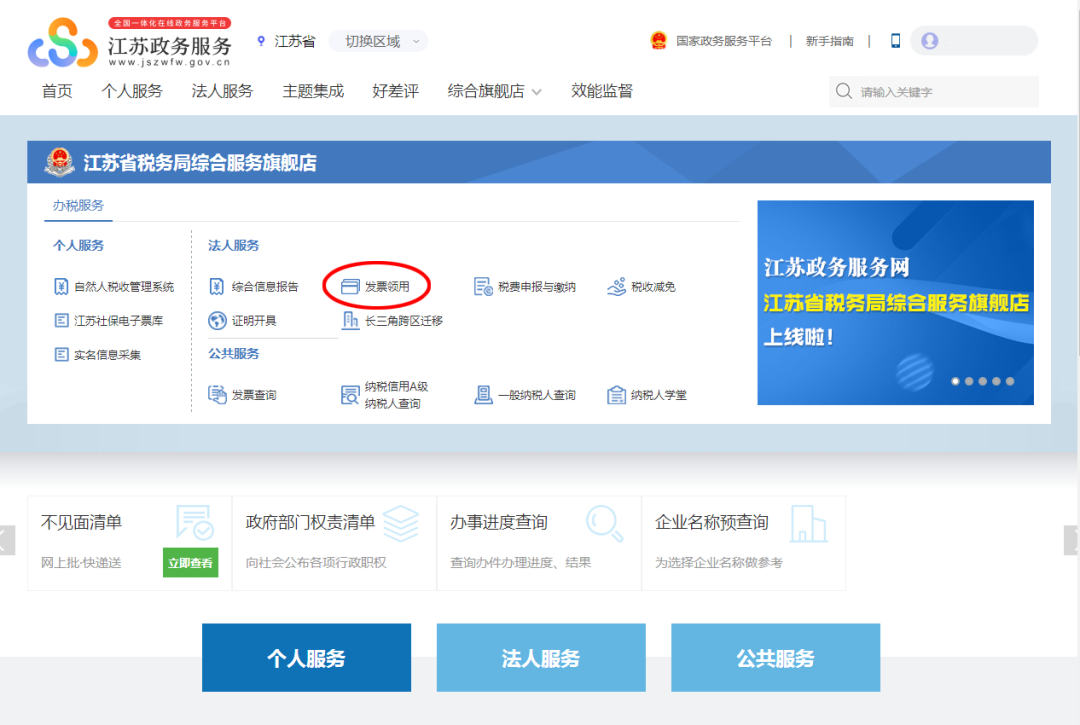Click the 税收减免 hand icon
This screenshot has height=725, width=1080.
point(616,286)
